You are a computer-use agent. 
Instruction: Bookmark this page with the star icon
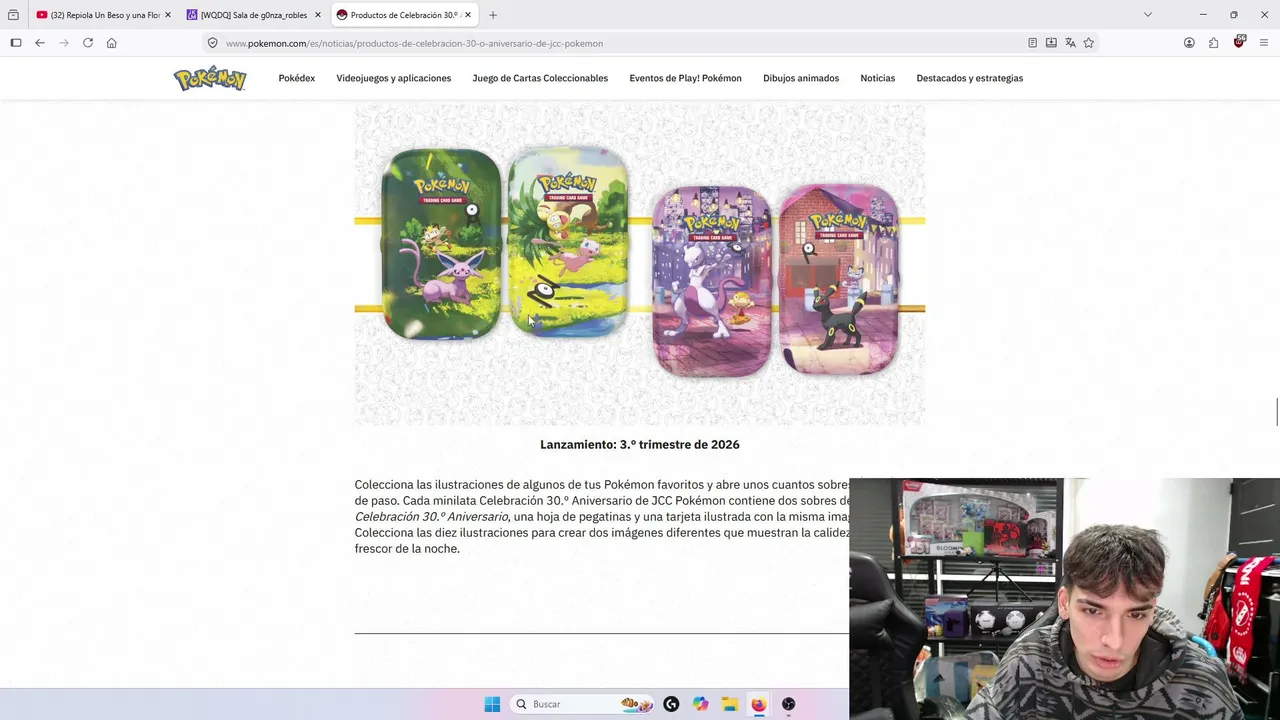[1089, 43]
